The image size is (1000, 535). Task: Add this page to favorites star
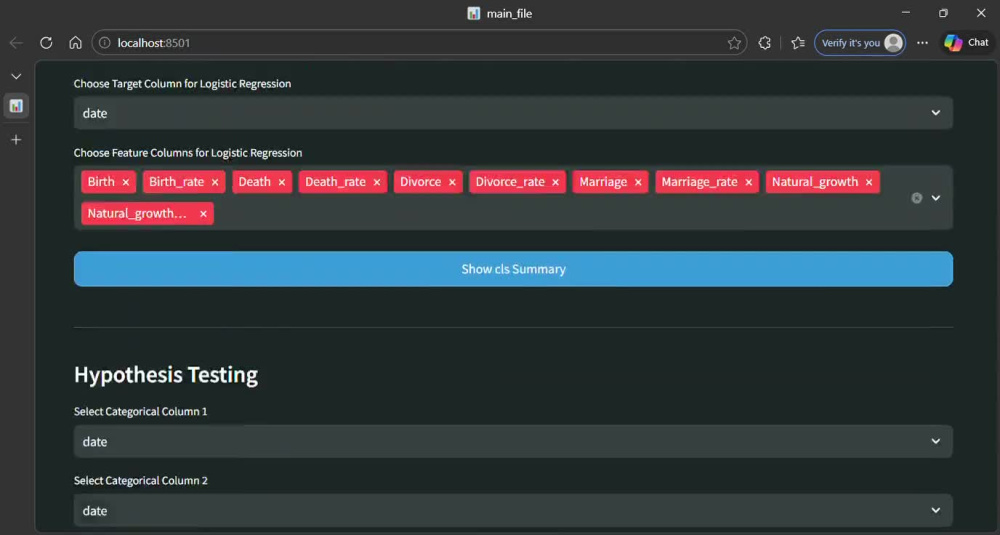point(734,43)
